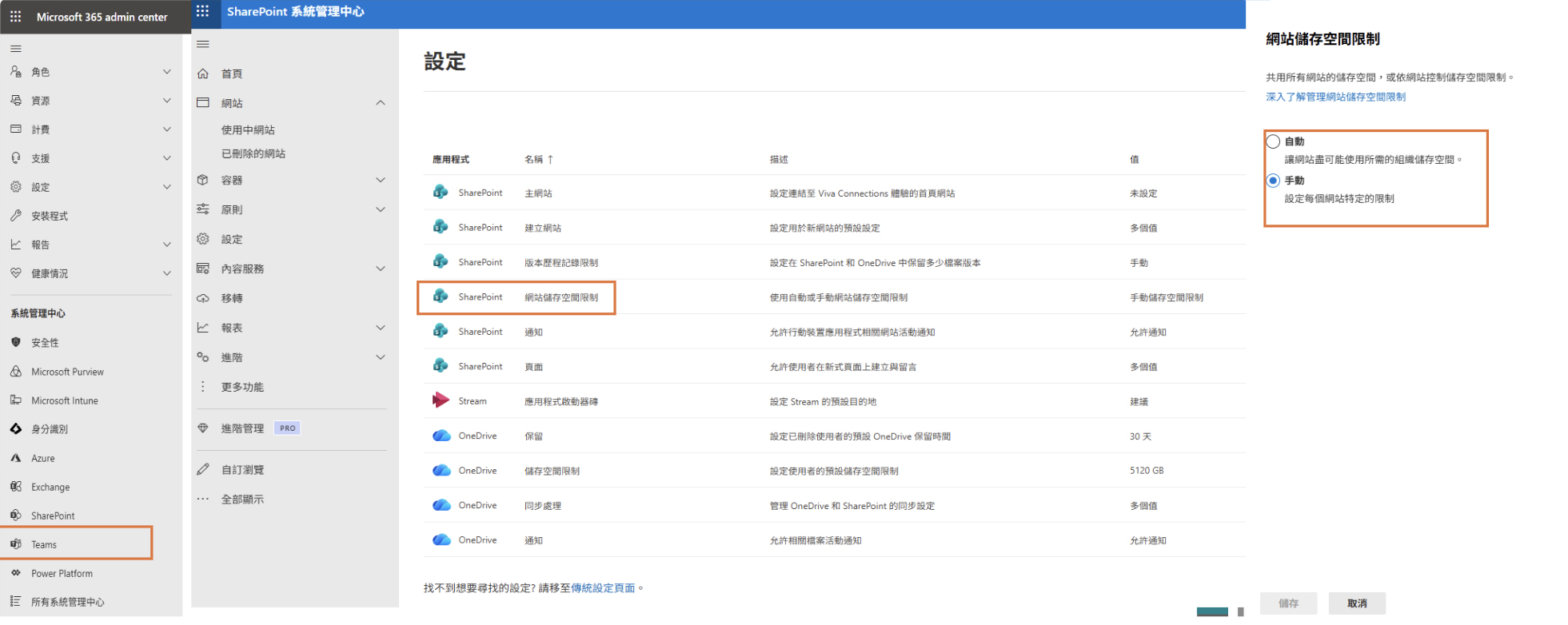Open the Microsoft 365 app launcher waffle icon
1568x625 pixels.
tap(15, 16)
